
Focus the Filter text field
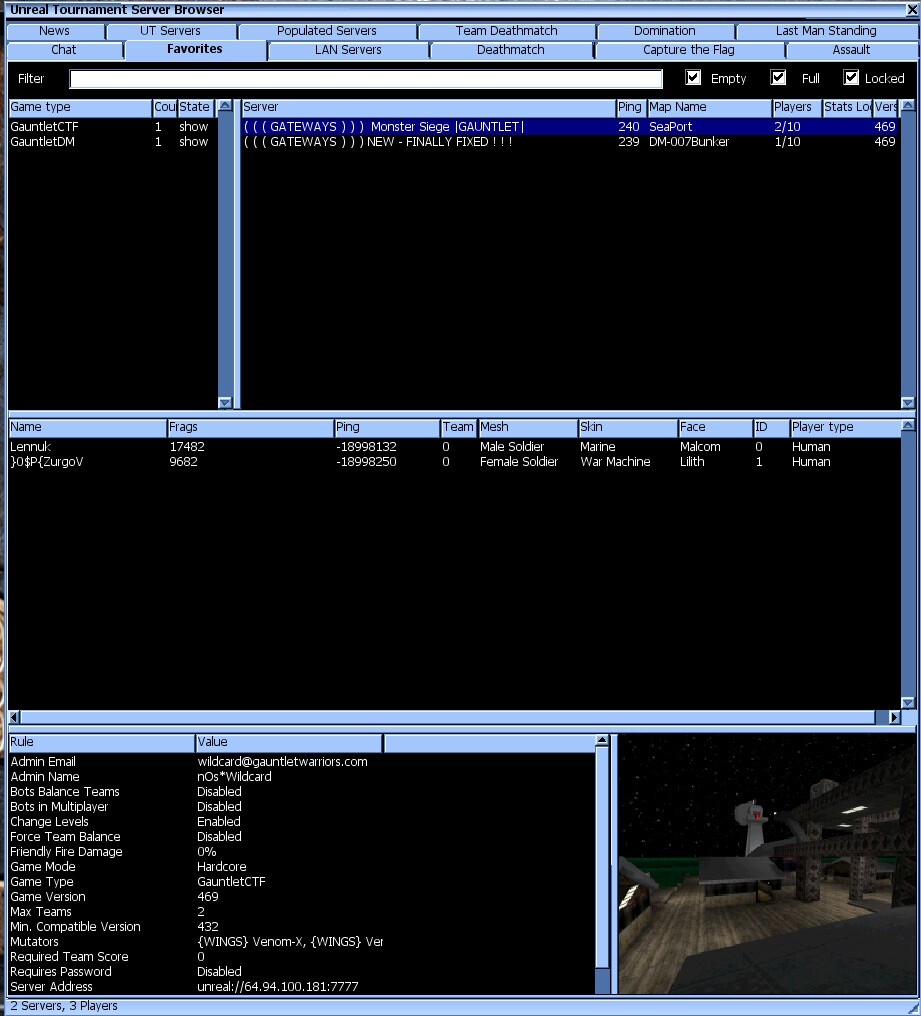[x=366, y=78]
